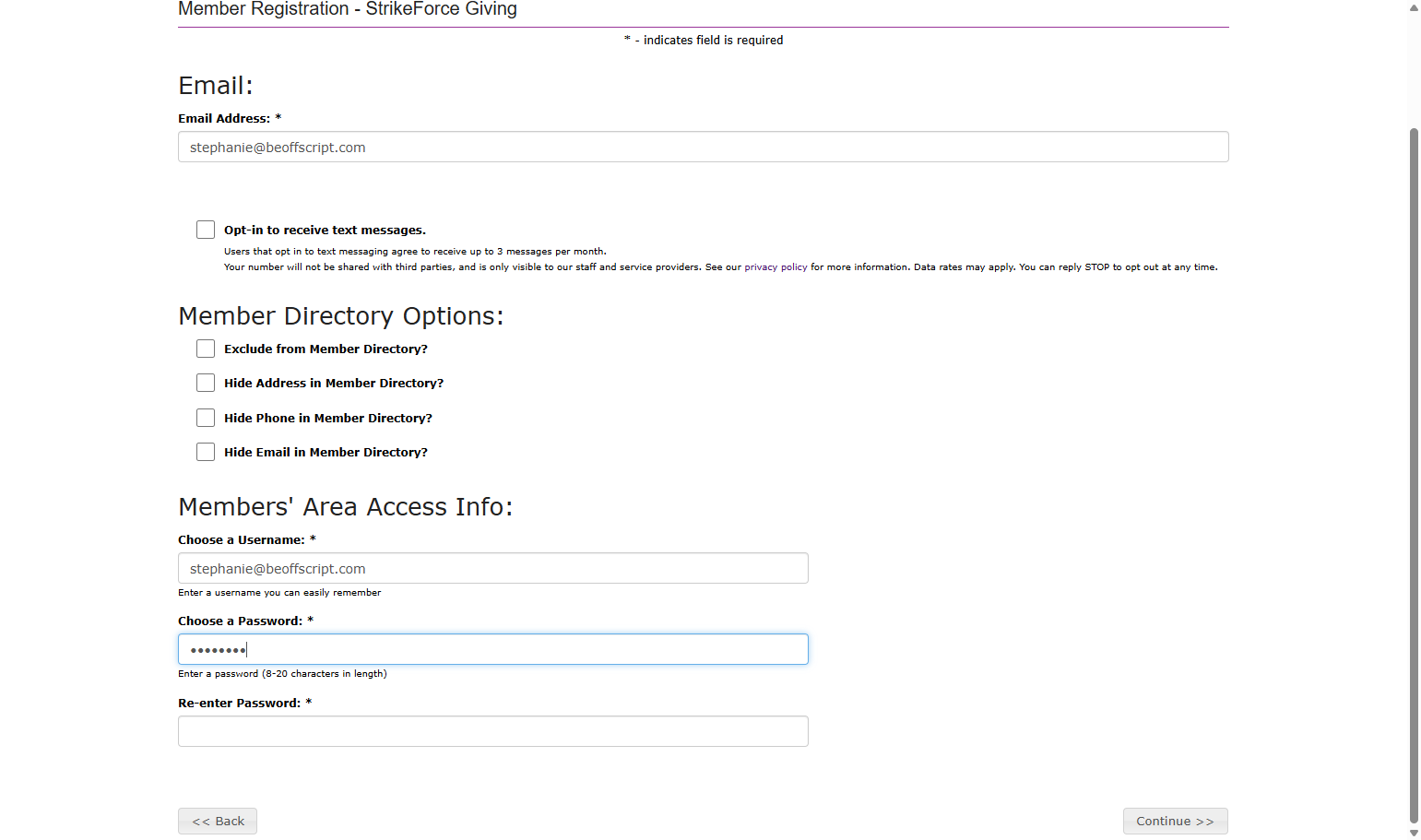Select the Re-enter Password field
This screenshot has width=1421, height=840.
492,731
